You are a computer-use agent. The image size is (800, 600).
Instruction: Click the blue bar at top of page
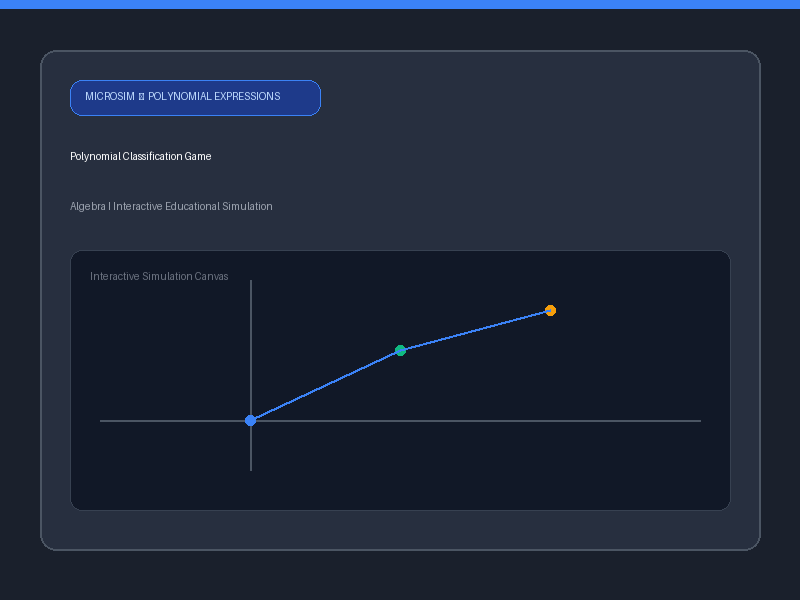tap(400, 4)
